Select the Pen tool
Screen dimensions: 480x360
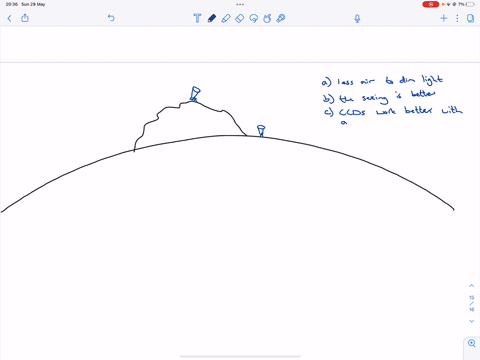pos(212,18)
